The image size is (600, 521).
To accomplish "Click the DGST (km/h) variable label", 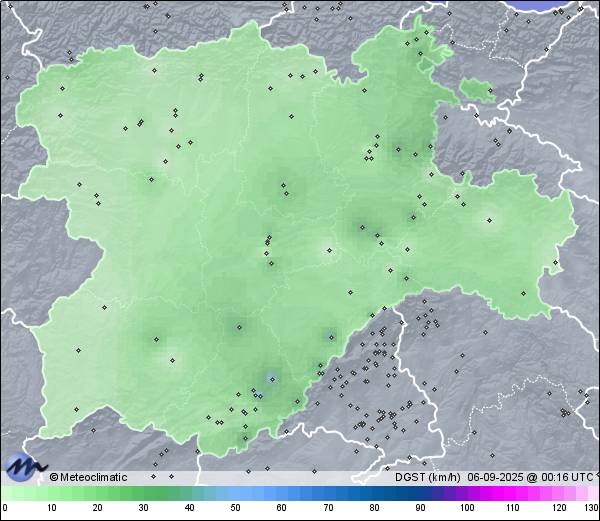I will pos(427,477).
